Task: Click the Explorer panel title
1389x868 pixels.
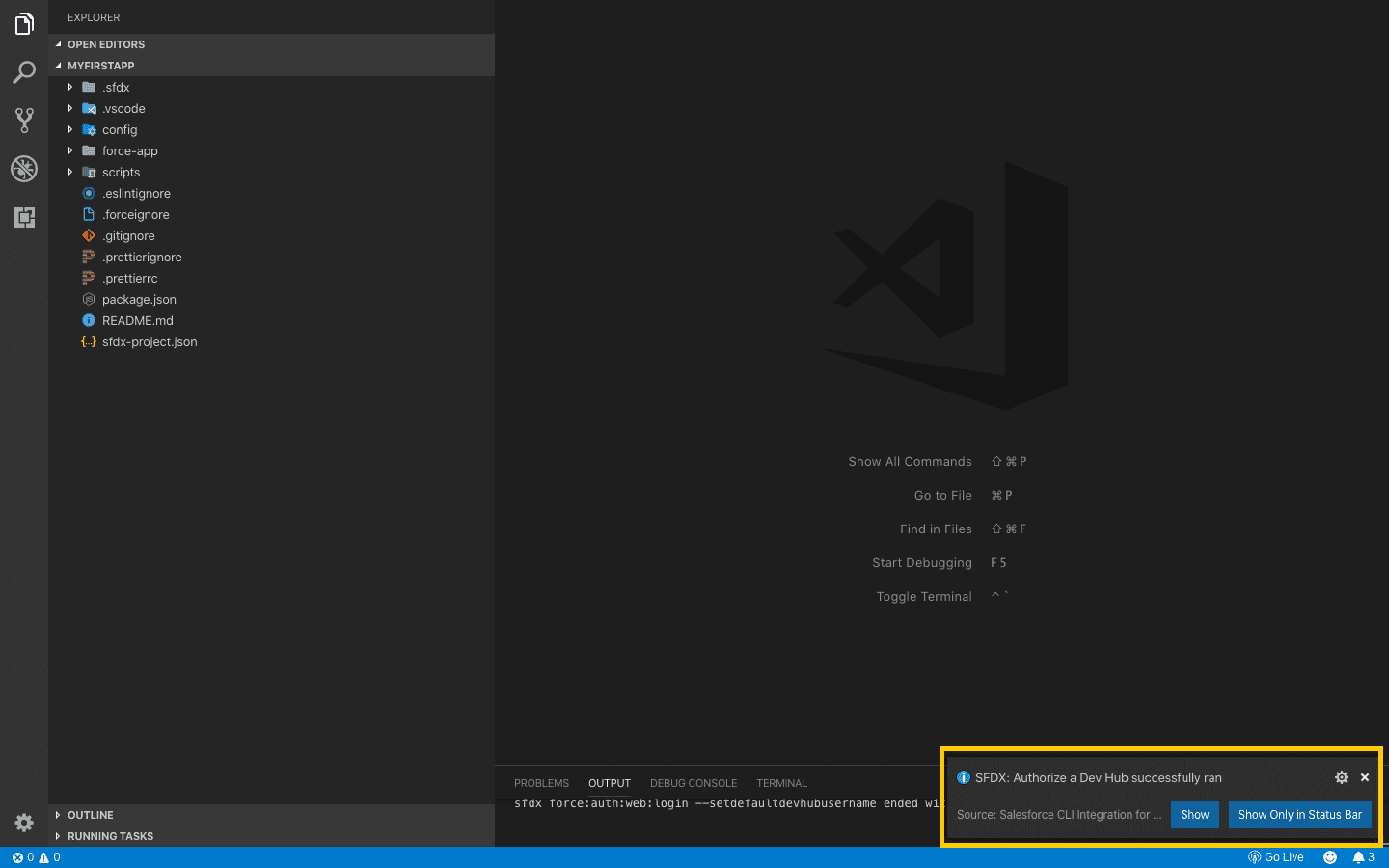Action: point(94,17)
